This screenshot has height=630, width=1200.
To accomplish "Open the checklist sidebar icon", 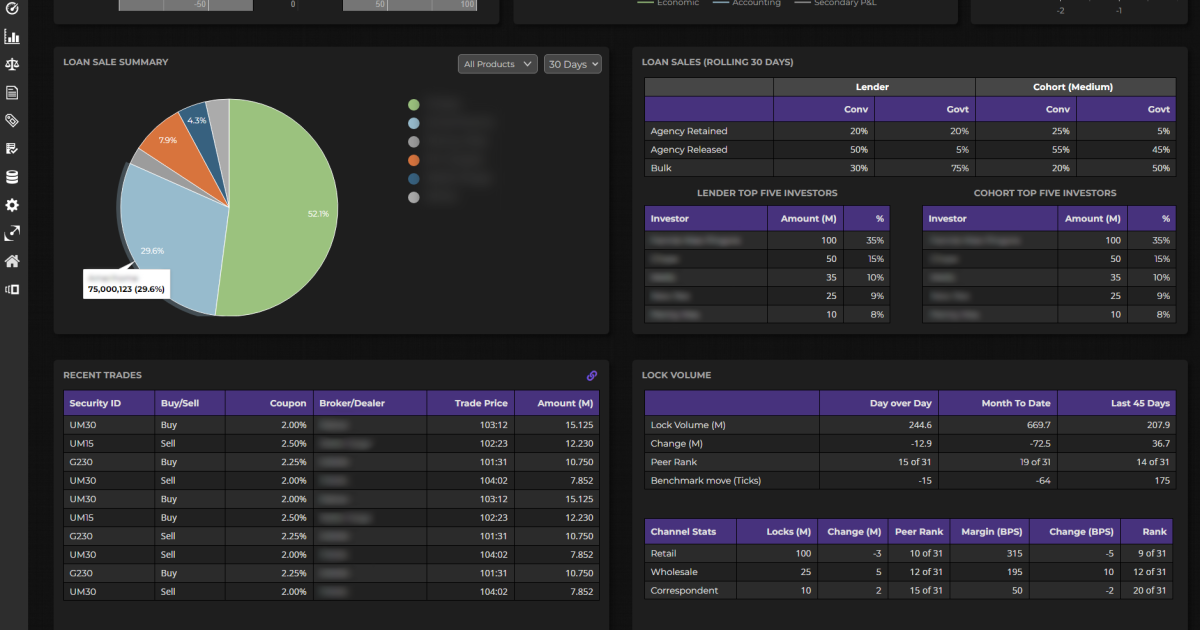I will (12, 149).
